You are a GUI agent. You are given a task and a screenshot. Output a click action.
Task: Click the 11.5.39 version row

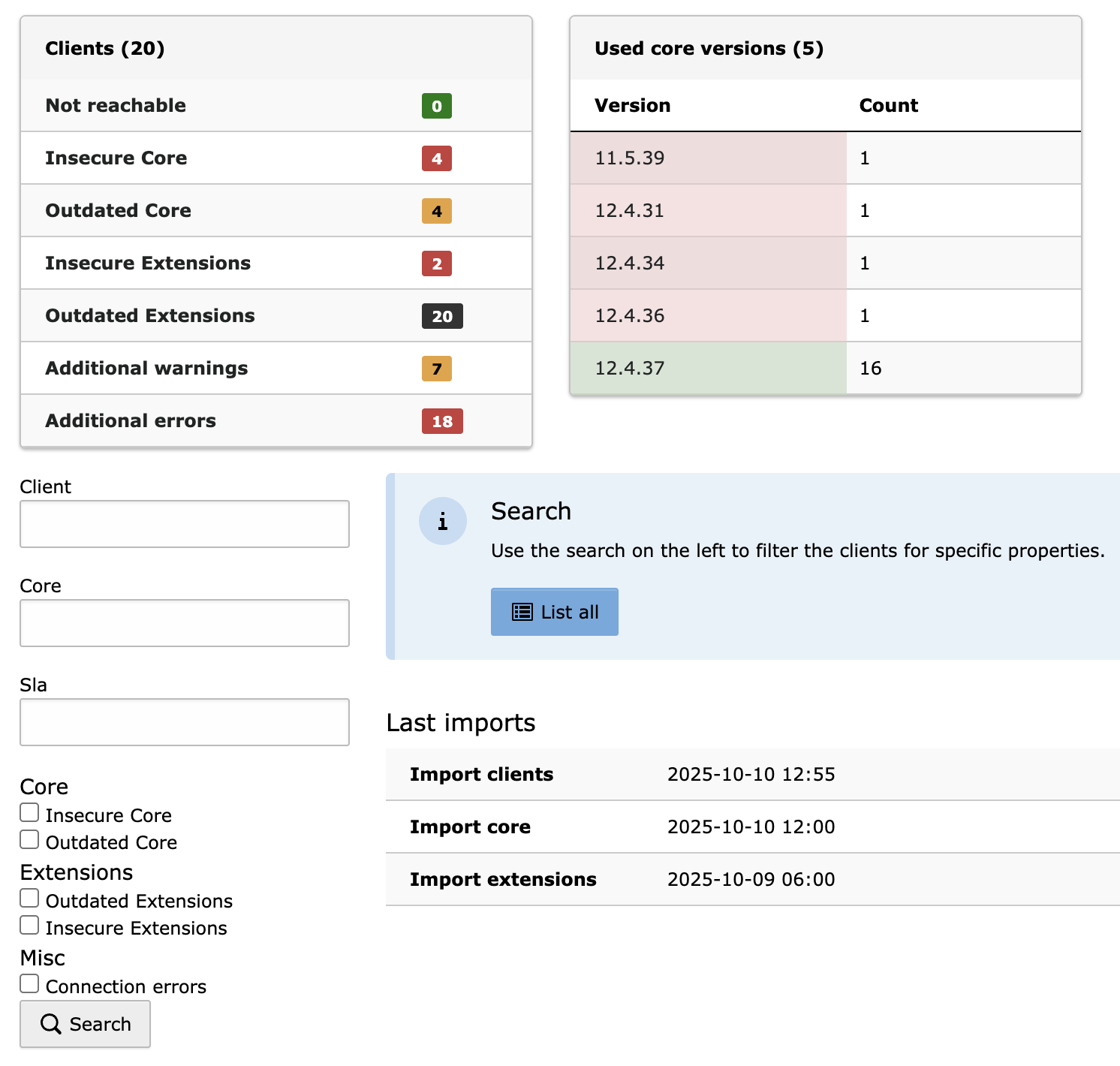(707, 158)
